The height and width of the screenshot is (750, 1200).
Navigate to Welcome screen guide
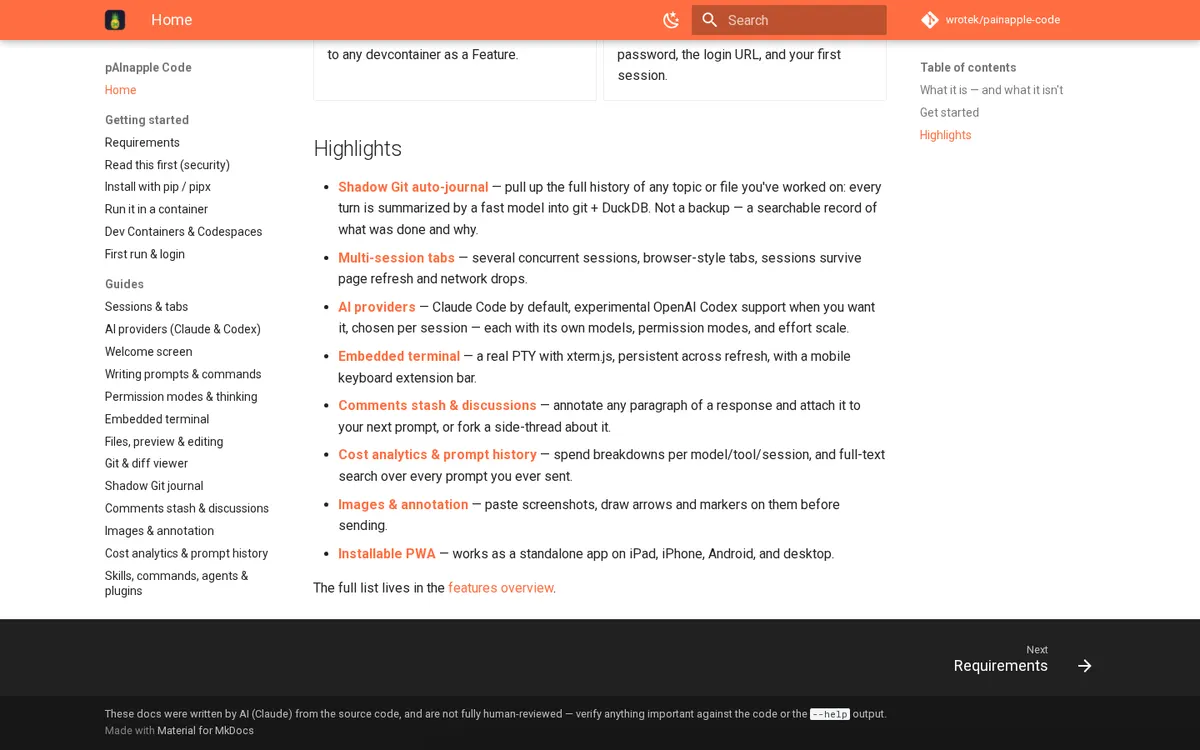(148, 352)
